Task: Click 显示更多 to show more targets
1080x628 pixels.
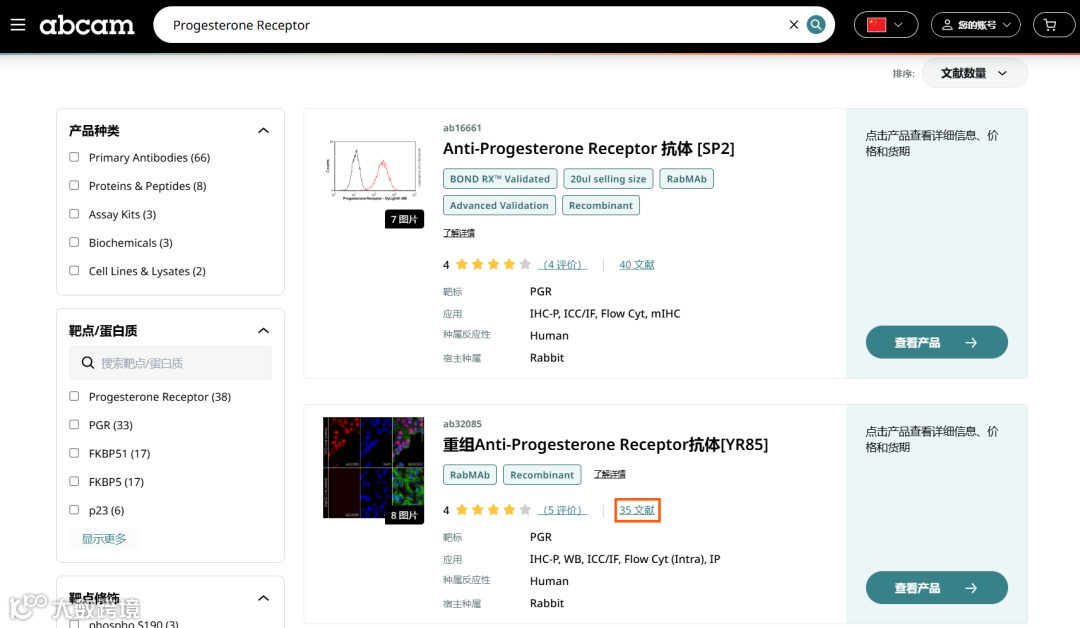Action: (104, 538)
